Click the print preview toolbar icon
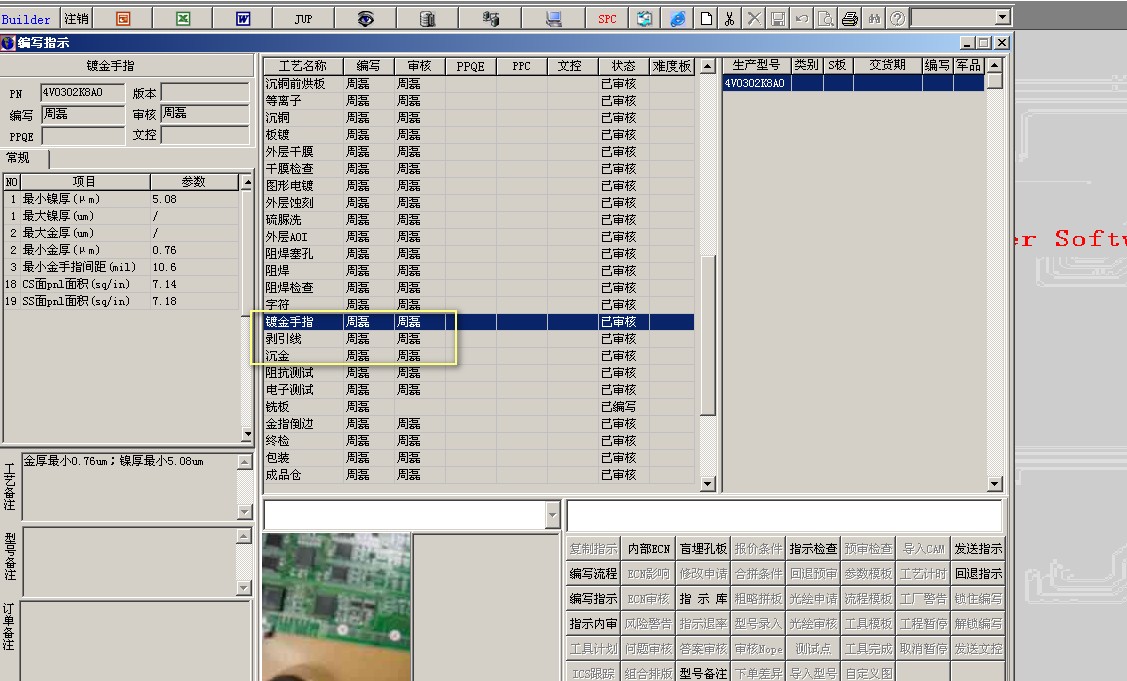Viewport: 1127px width, 681px height. click(x=825, y=19)
